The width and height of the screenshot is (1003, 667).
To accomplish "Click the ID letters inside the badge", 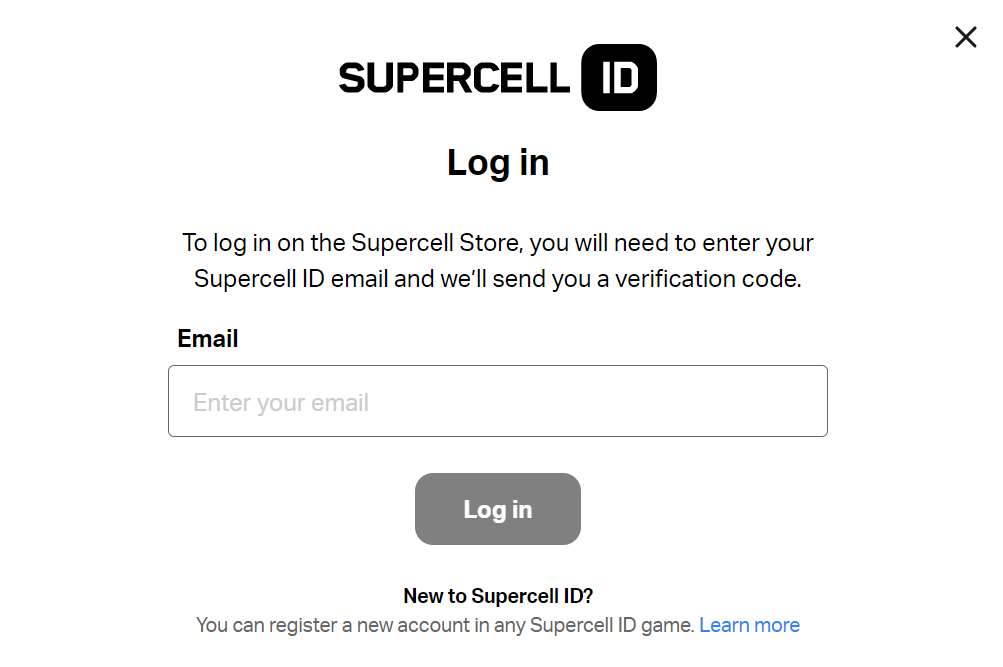I will click(619, 77).
